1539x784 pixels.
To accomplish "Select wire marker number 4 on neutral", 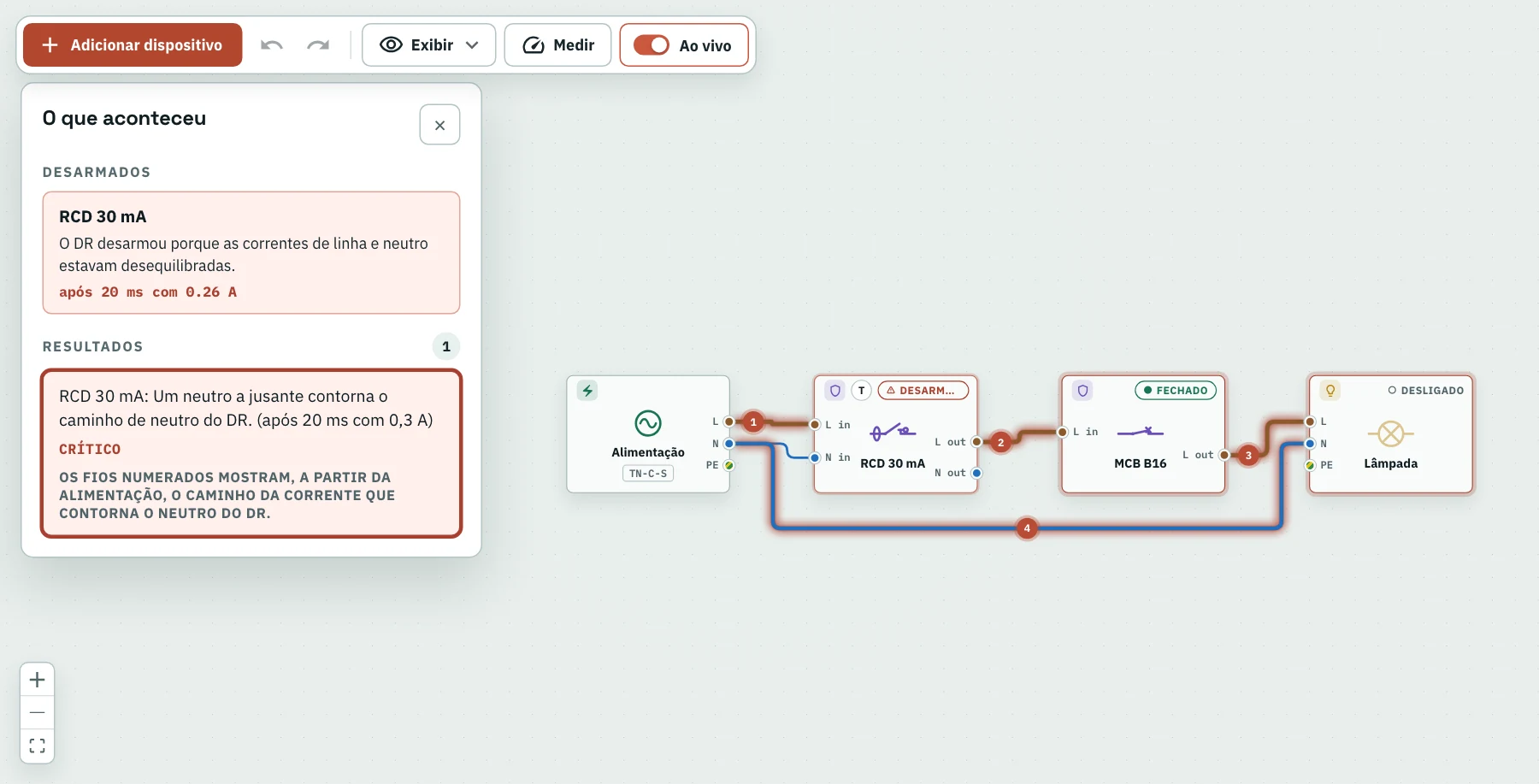I will click(x=1027, y=528).
